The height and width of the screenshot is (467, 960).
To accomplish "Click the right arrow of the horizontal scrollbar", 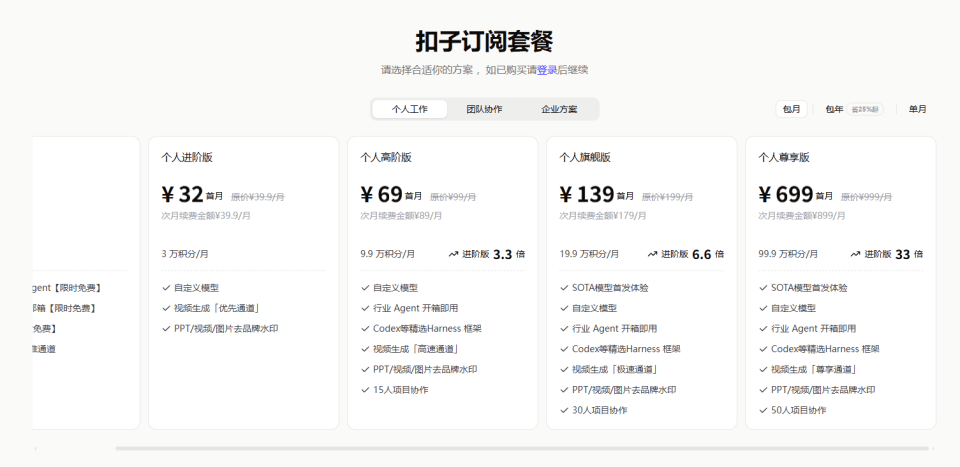I will click(933, 449).
